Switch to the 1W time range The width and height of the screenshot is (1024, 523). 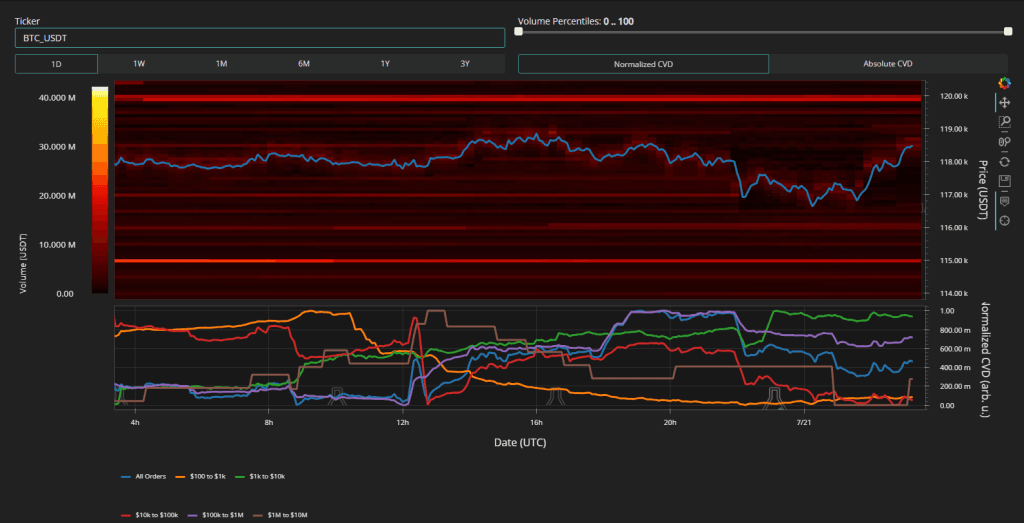[x=139, y=64]
